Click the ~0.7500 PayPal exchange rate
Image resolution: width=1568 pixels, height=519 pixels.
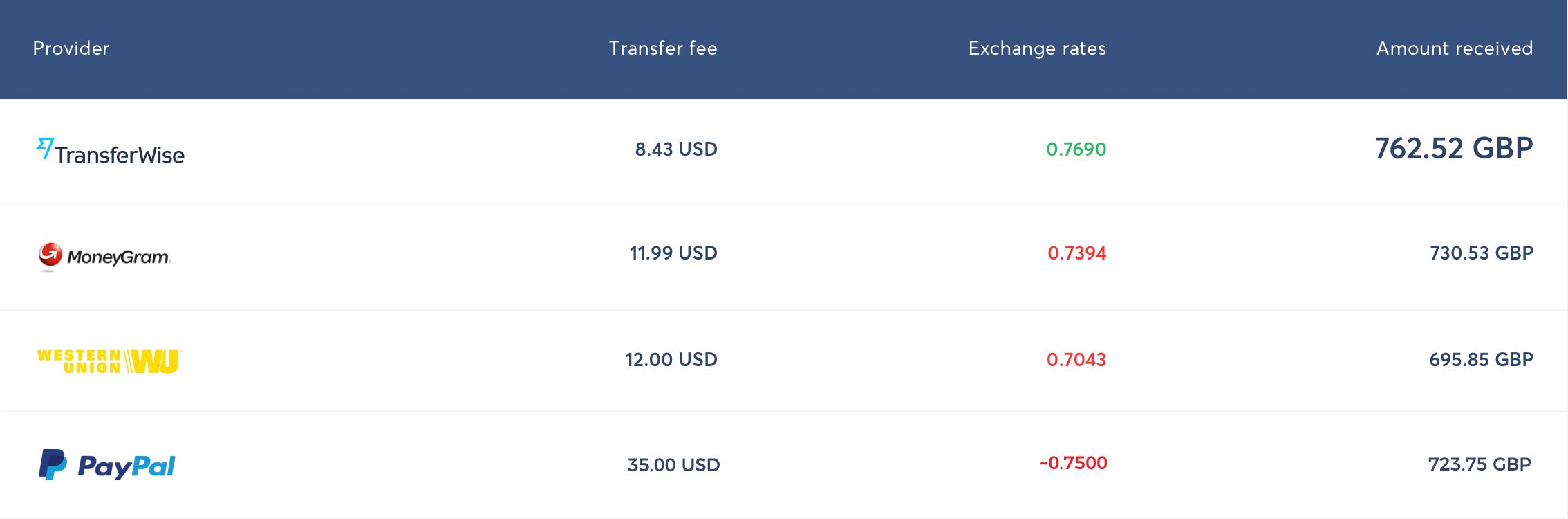click(x=1073, y=463)
